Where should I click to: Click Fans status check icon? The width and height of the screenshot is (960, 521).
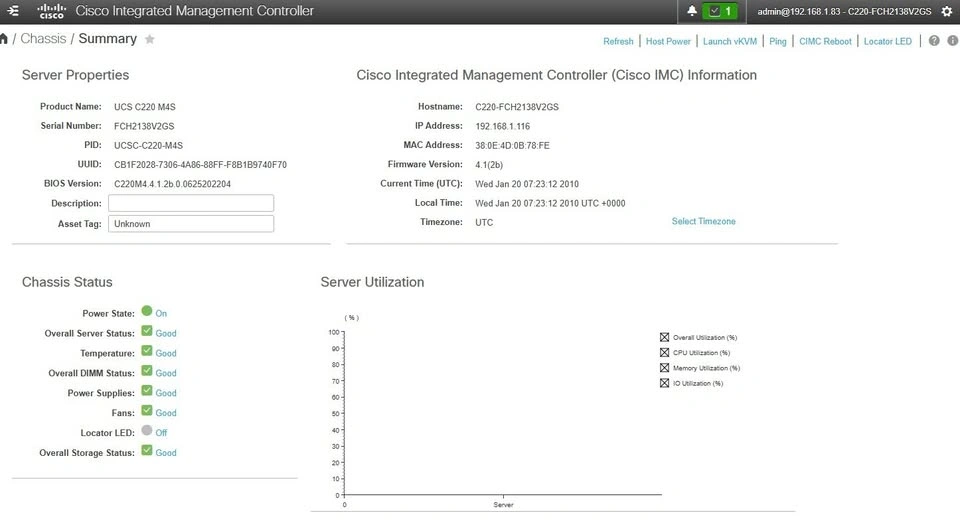(147, 411)
